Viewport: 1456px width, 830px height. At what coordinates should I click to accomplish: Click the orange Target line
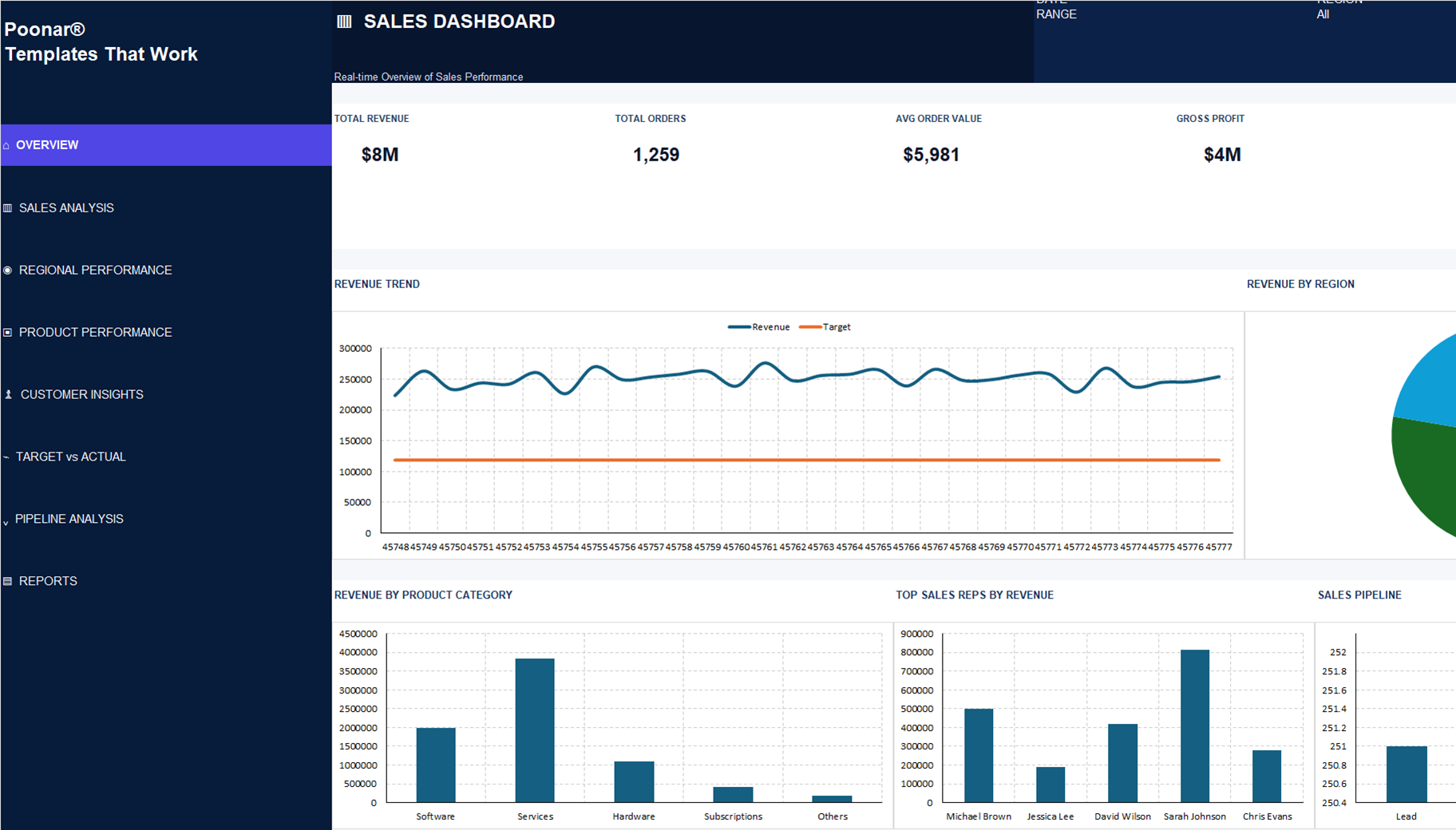coord(806,460)
